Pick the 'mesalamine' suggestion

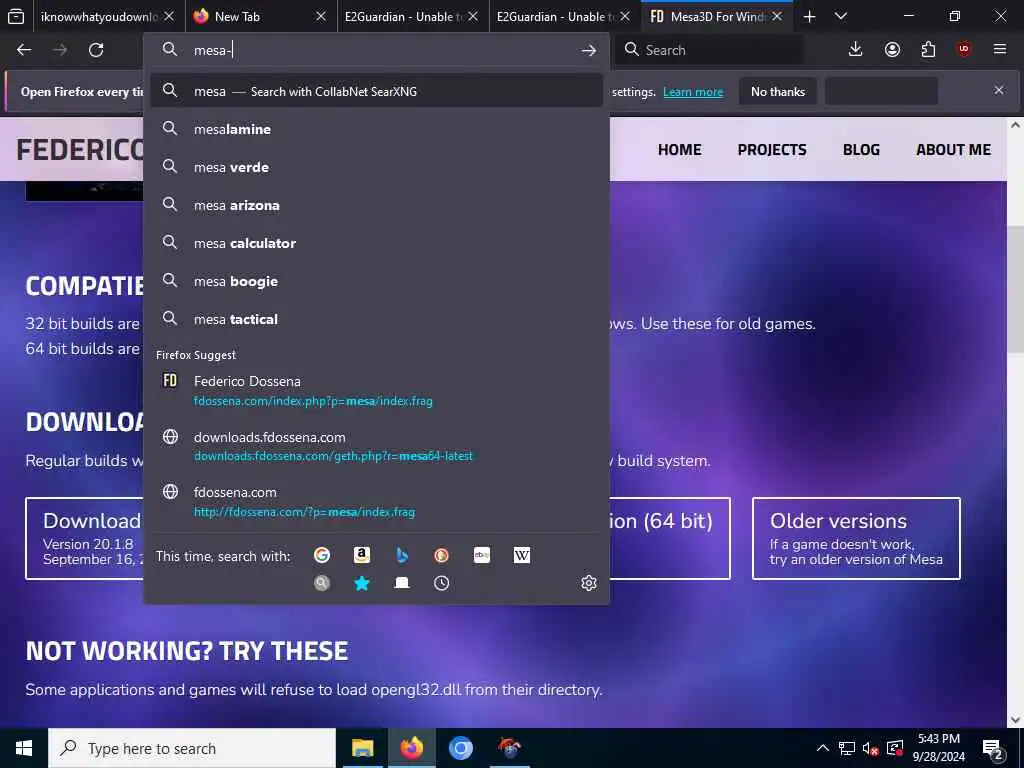click(376, 129)
